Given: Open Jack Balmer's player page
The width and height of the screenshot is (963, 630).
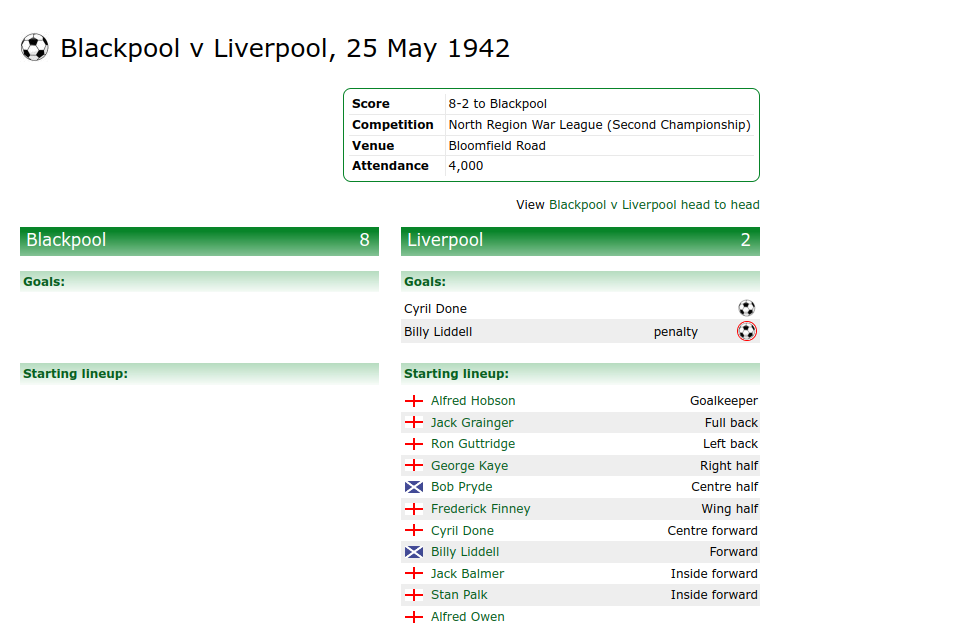Looking at the screenshot, I should tap(467, 574).
